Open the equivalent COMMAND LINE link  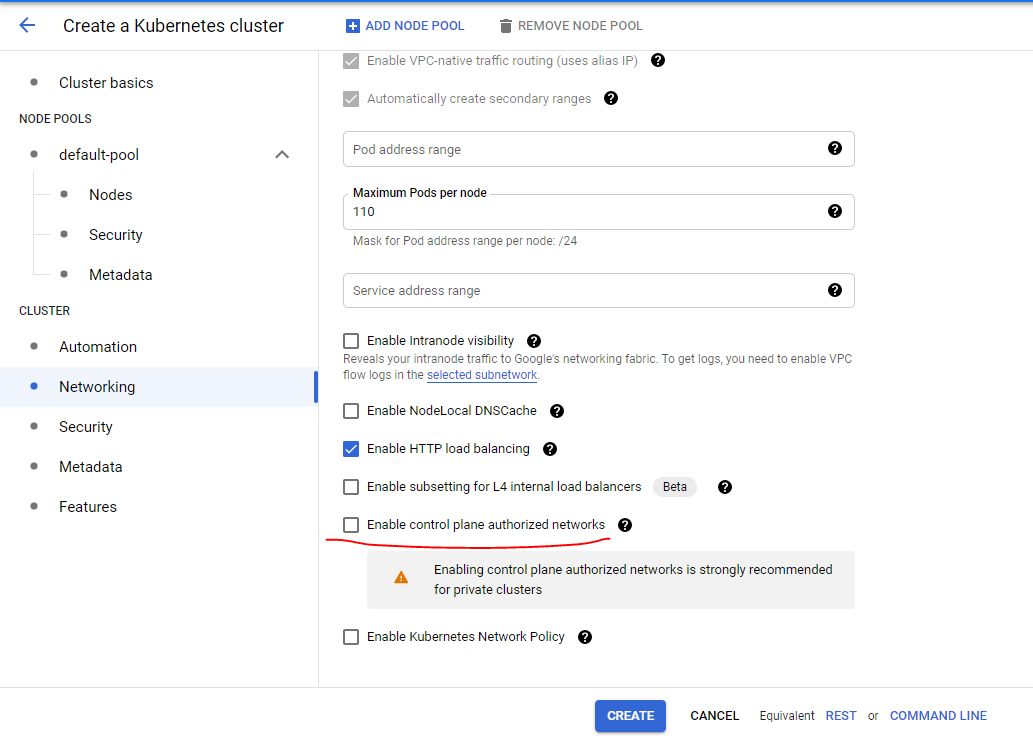coord(938,716)
